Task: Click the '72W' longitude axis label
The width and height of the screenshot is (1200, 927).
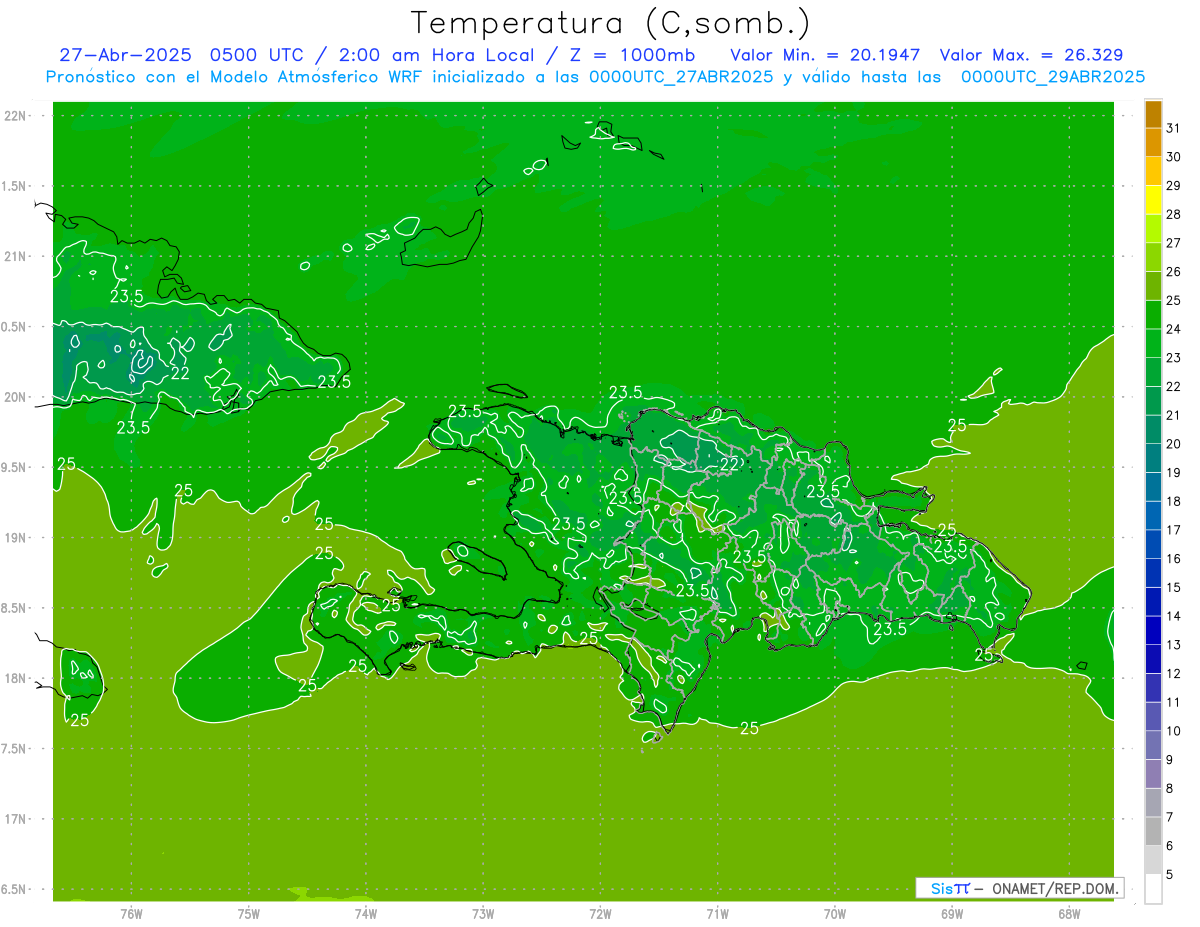Action: pyautogui.click(x=600, y=914)
